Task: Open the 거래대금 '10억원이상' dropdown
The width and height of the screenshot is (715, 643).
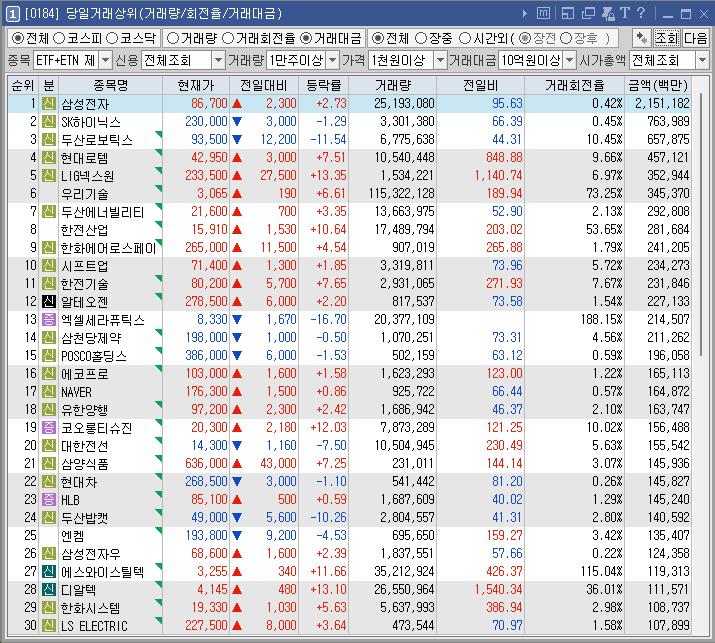Action: coord(570,60)
